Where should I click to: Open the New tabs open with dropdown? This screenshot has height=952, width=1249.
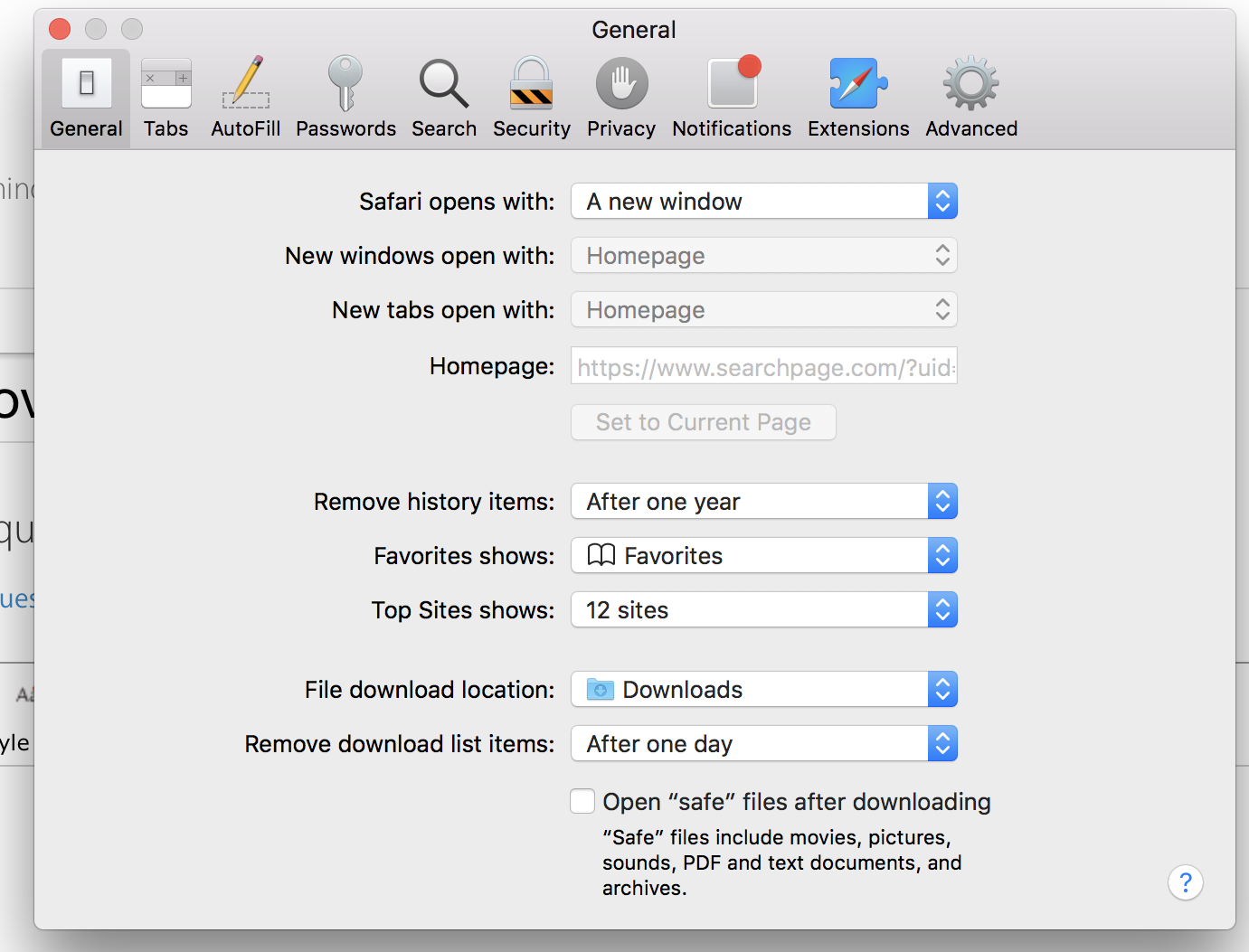tap(764, 309)
